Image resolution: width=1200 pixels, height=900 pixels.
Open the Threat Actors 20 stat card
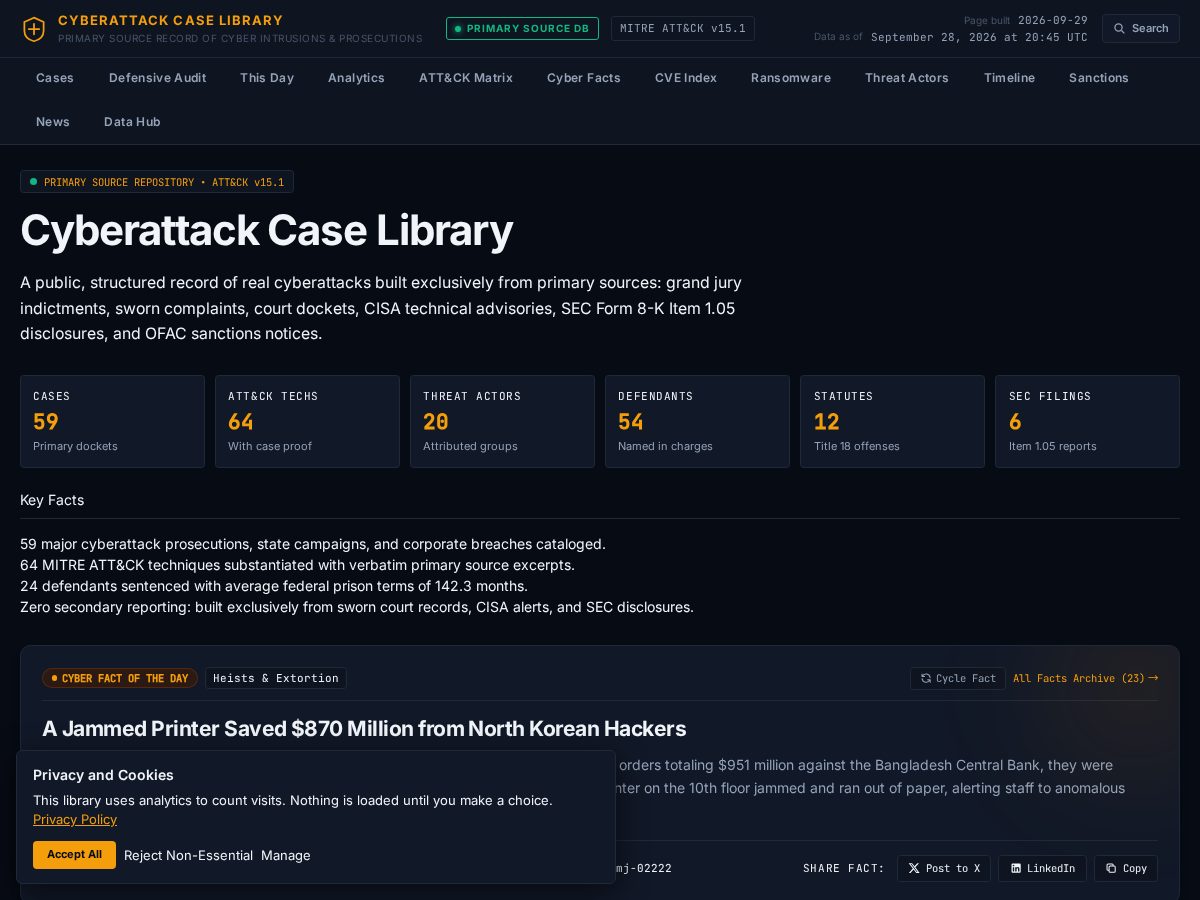tap(502, 421)
